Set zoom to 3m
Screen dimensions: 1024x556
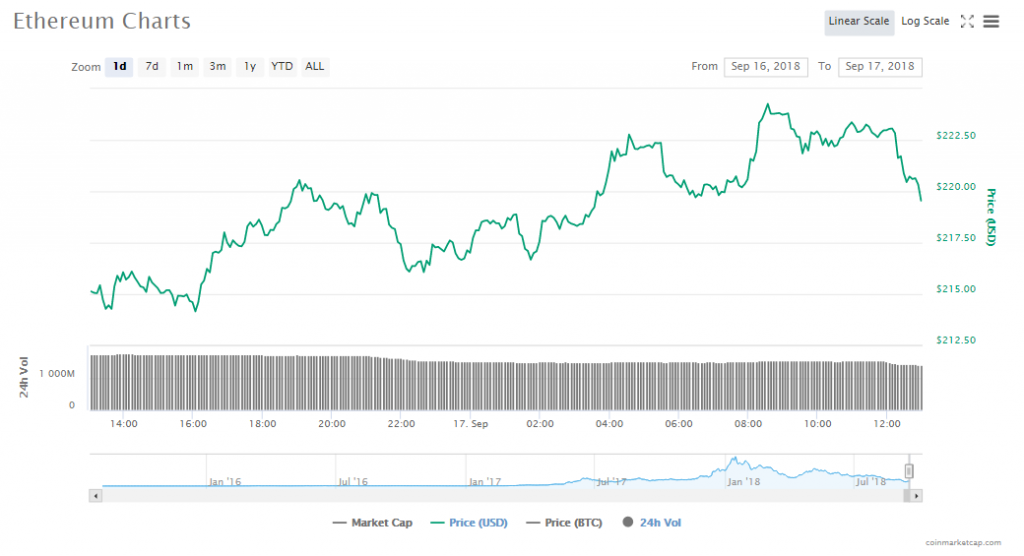point(217,67)
